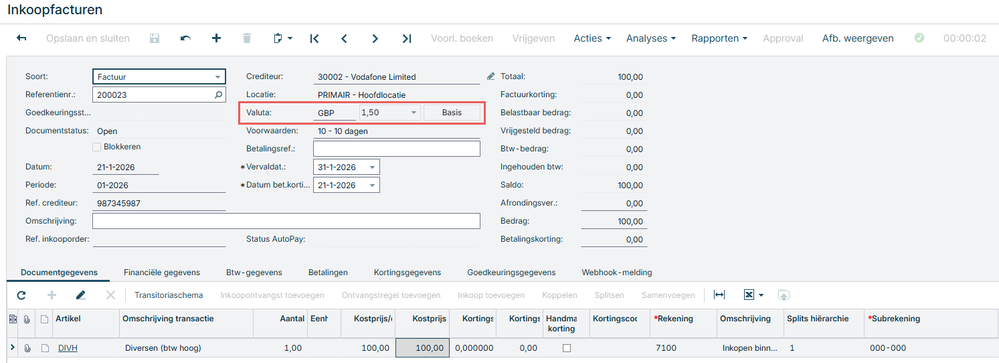Click the row expand arrow for DIVH
The image size is (999, 363).
pyautogui.click(x=12, y=348)
